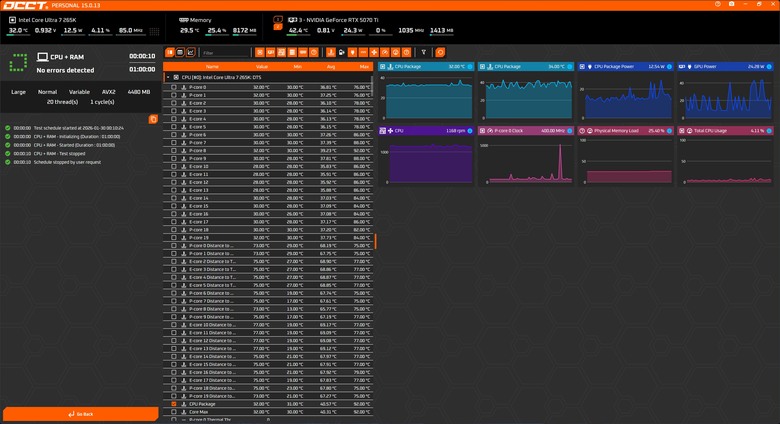Tick the P-core 8 row checkbox
The image size is (780, 424).
(174, 150)
